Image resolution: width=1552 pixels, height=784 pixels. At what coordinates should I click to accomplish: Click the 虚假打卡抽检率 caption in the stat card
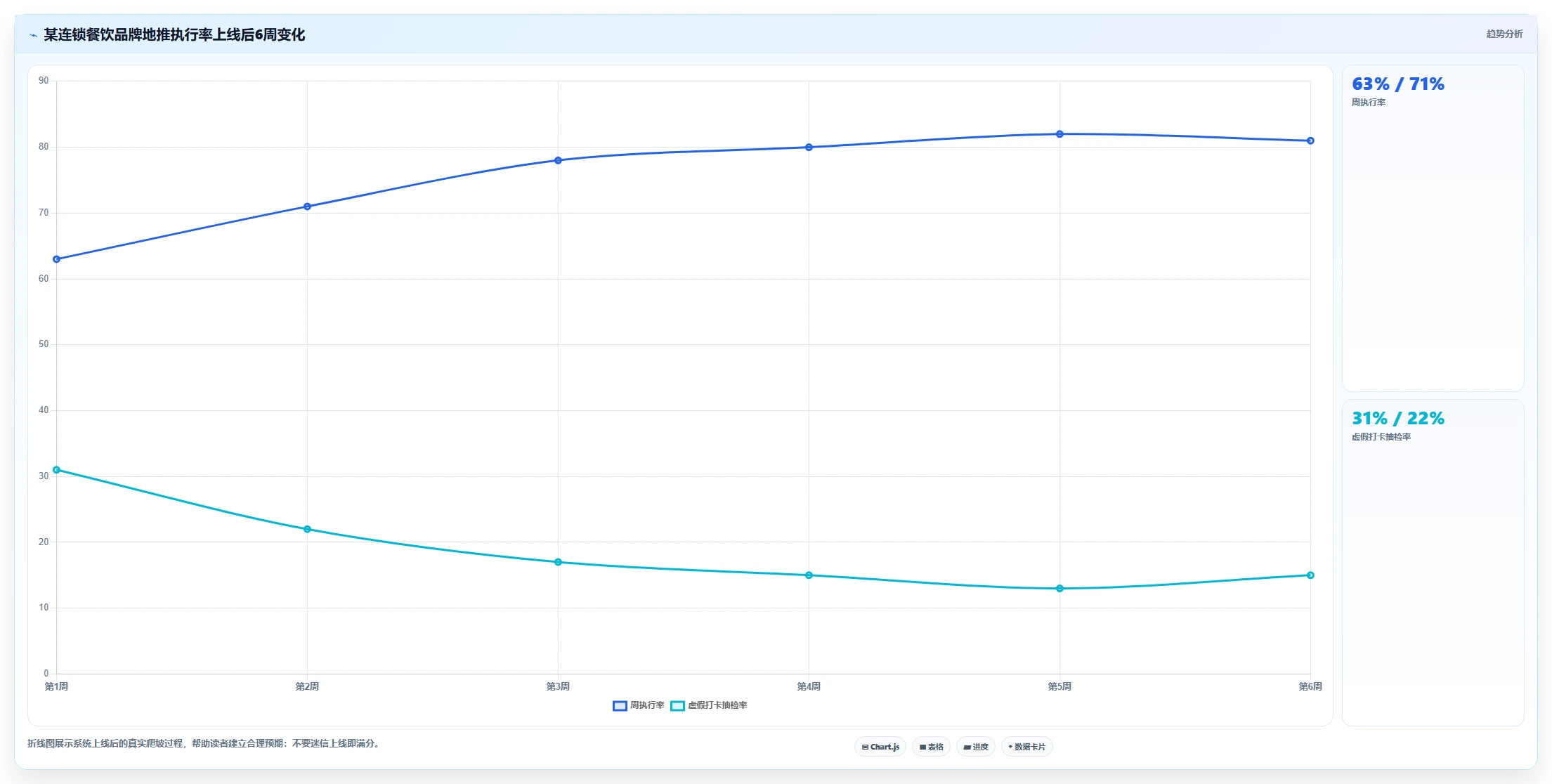pyautogui.click(x=1381, y=437)
